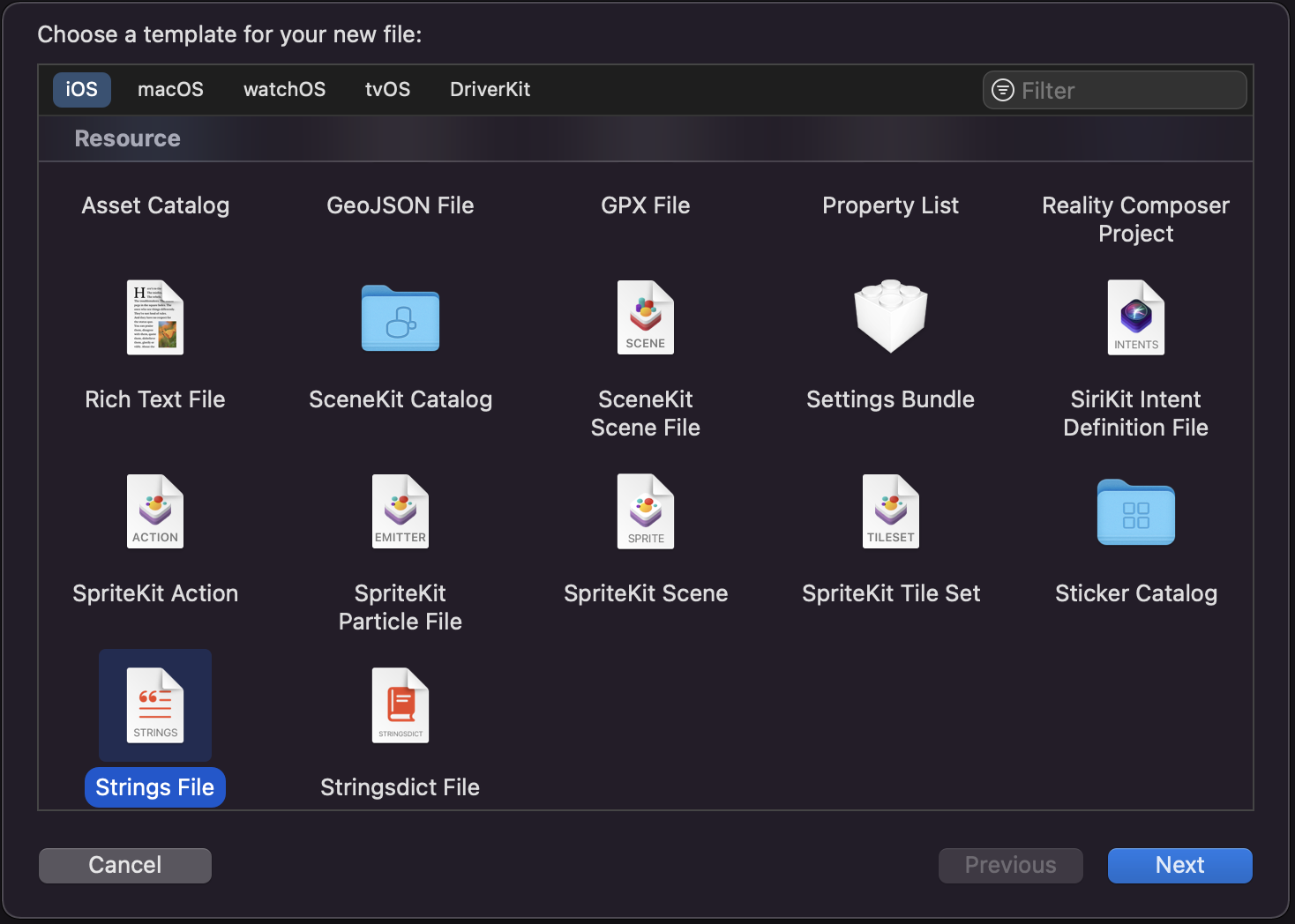Screen dimensions: 1295x924
Task: Click the filter icon in search field
Action: pos(1003,90)
